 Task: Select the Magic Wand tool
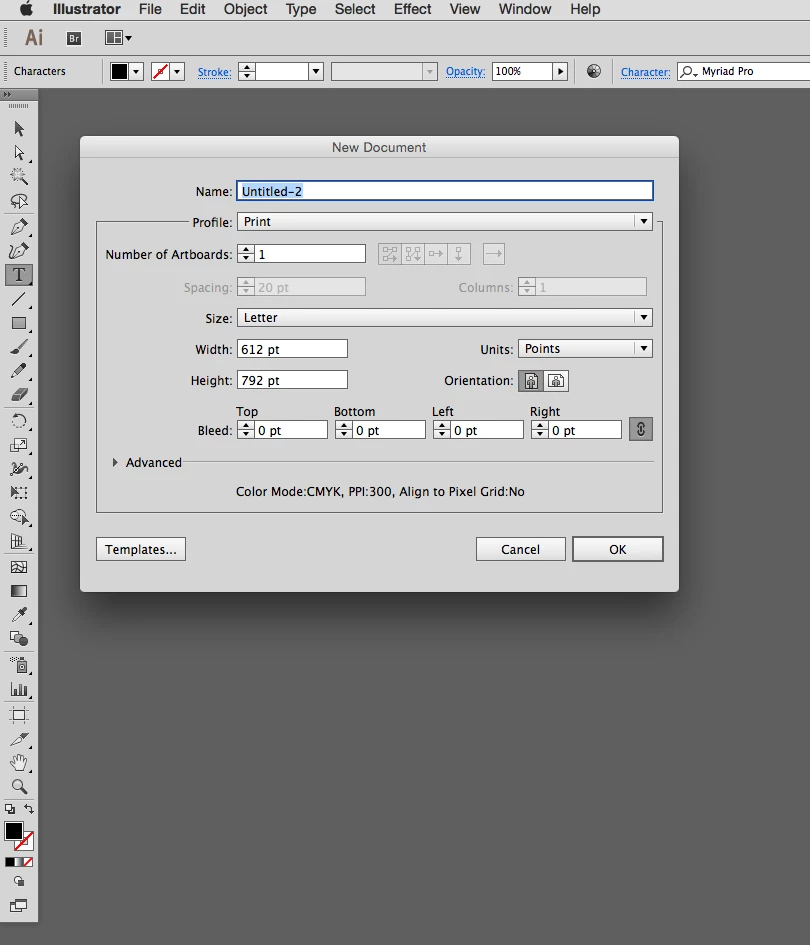(x=19, y=177)
